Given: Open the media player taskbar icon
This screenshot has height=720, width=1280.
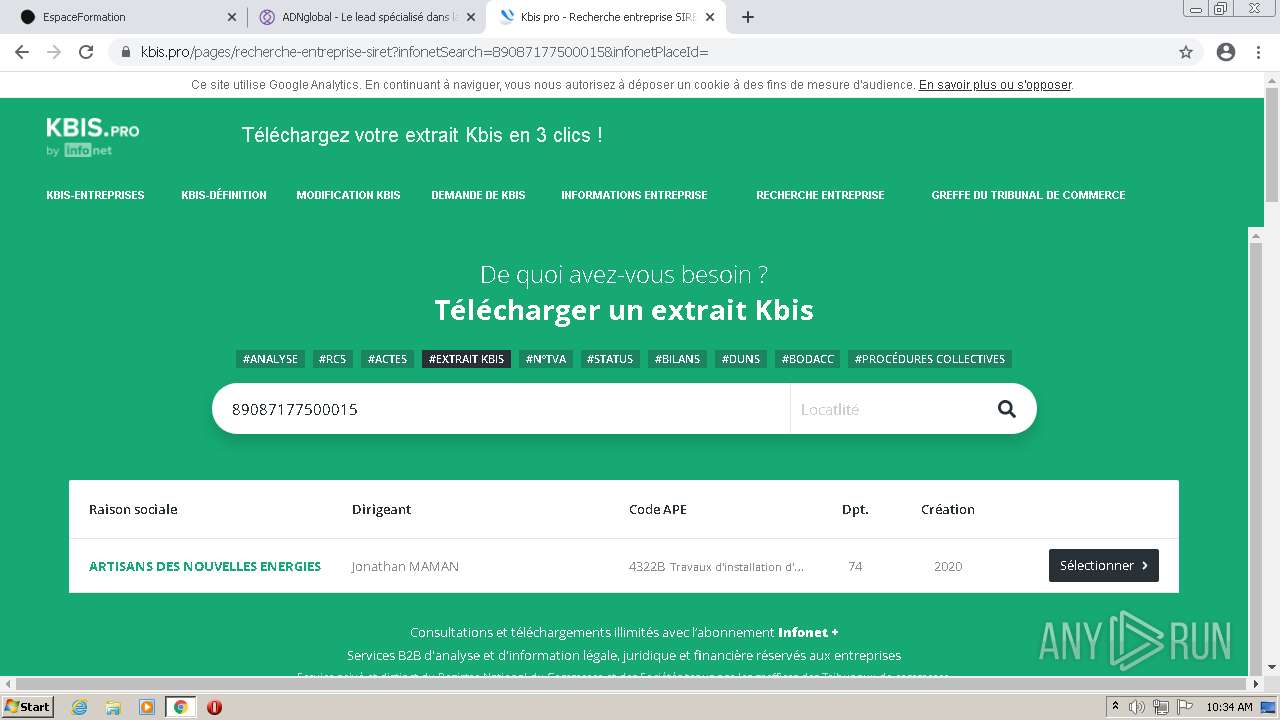Looking at the screenshot, I should tap(147, 707).
